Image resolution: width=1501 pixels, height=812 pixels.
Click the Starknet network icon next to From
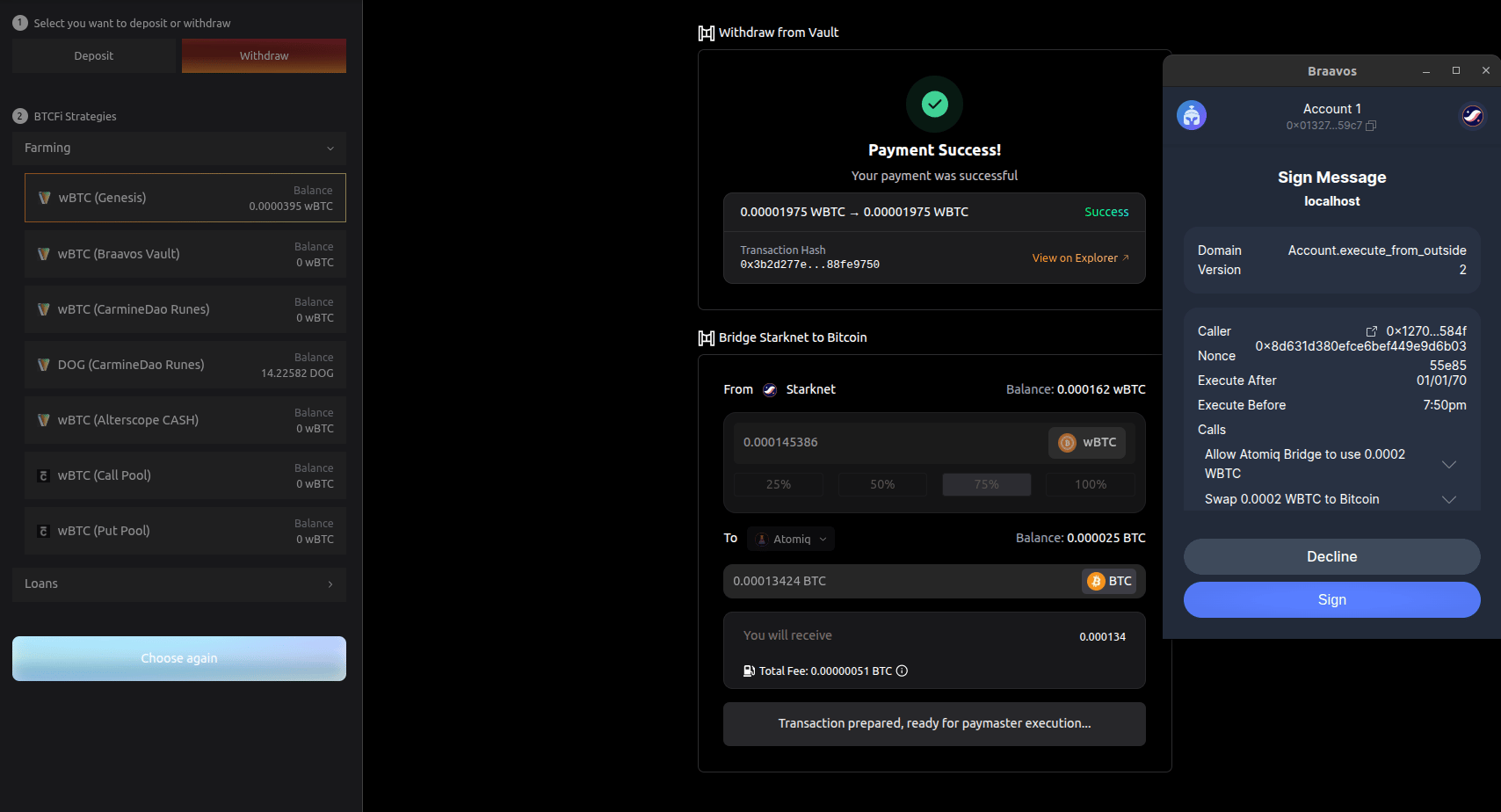pyautogui.click(x=770, y=390)
